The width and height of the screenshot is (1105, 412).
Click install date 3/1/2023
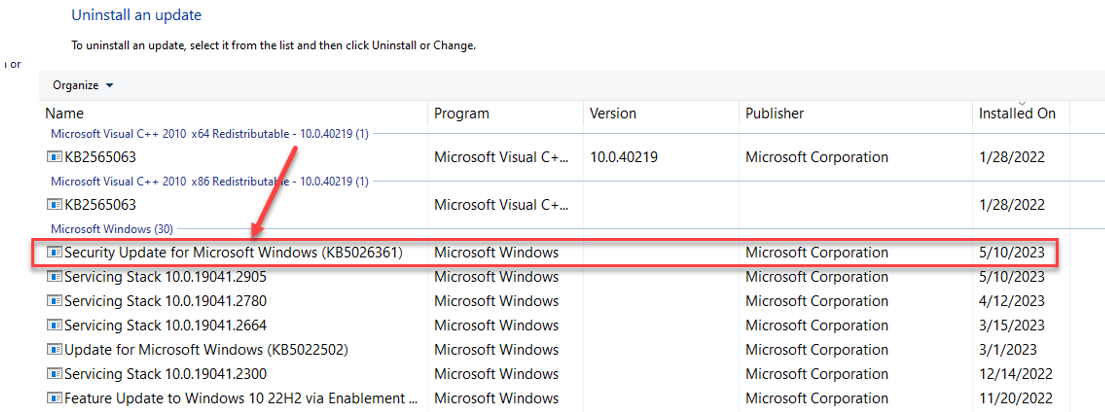coord(1008,349)
